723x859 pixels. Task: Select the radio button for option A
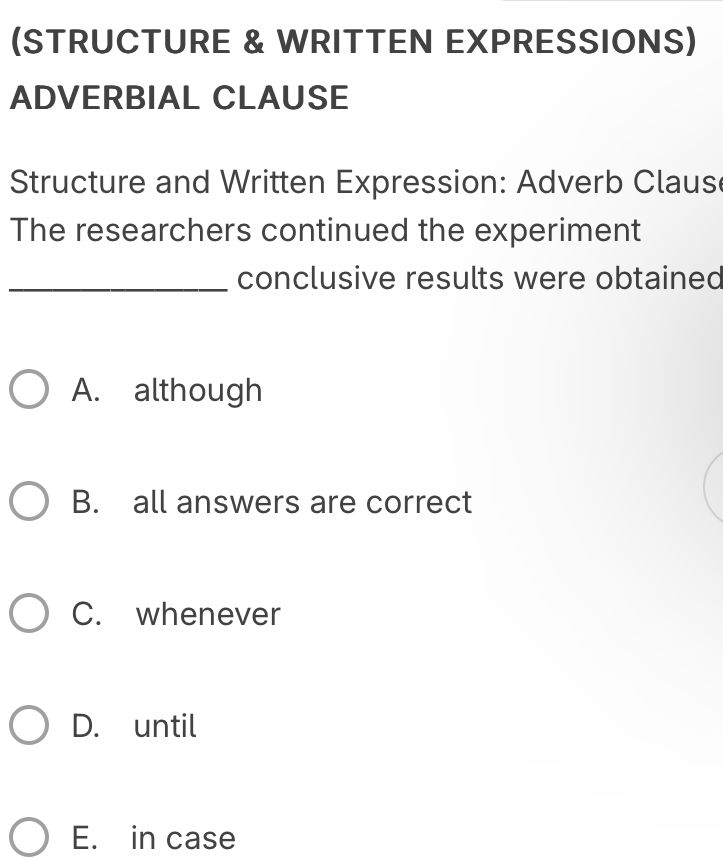(28, 389)
